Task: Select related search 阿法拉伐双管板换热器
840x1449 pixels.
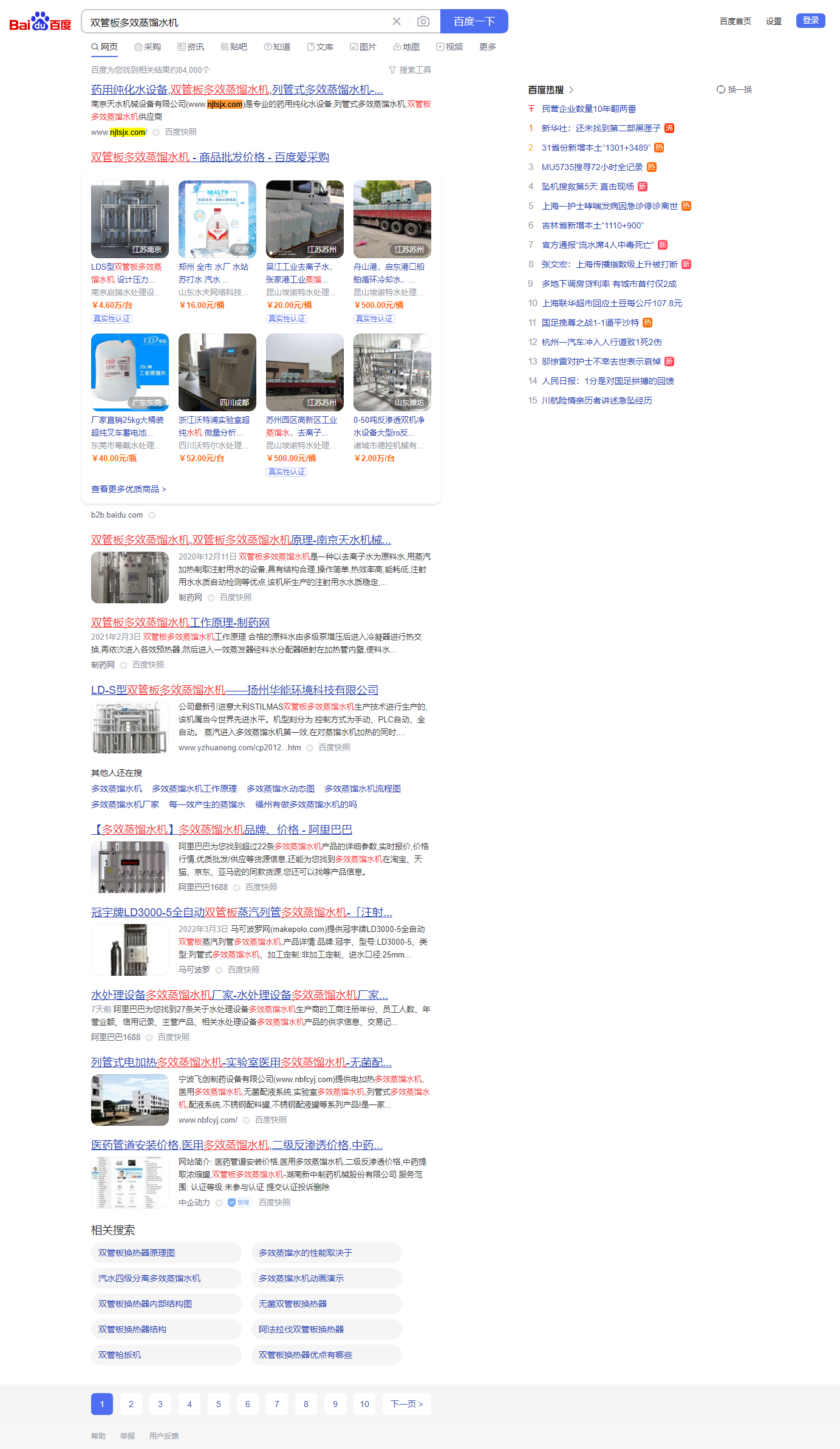Action: (x=327, y=1329)
